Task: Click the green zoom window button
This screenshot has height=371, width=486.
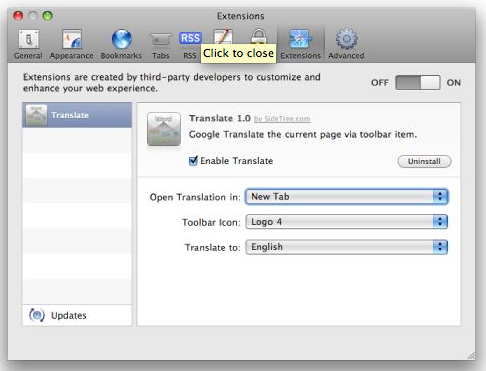Action: pos(48,16)
